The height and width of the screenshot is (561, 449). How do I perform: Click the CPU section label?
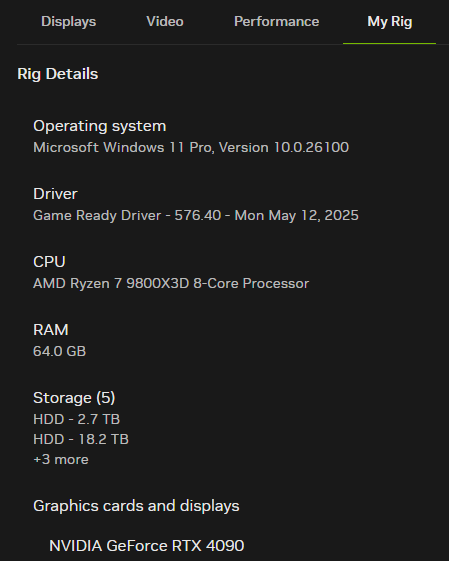click(x=49, y=262)
